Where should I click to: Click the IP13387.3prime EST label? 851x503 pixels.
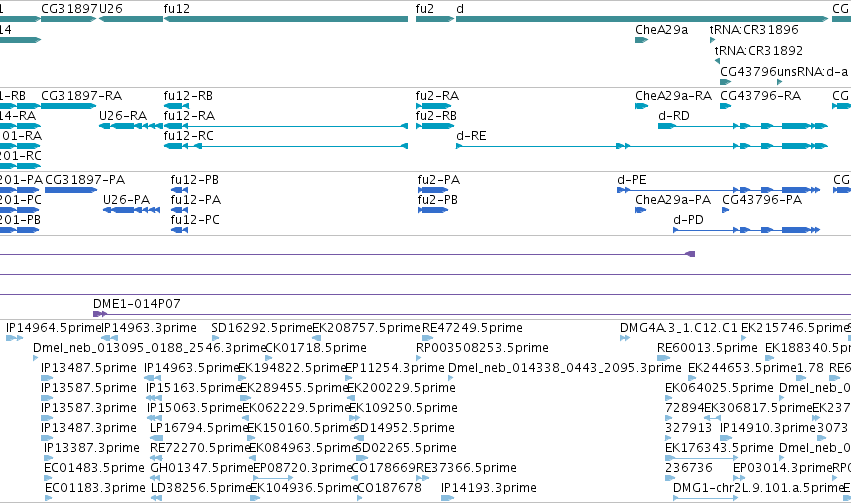pyautogui.click(x=92, y=448)
